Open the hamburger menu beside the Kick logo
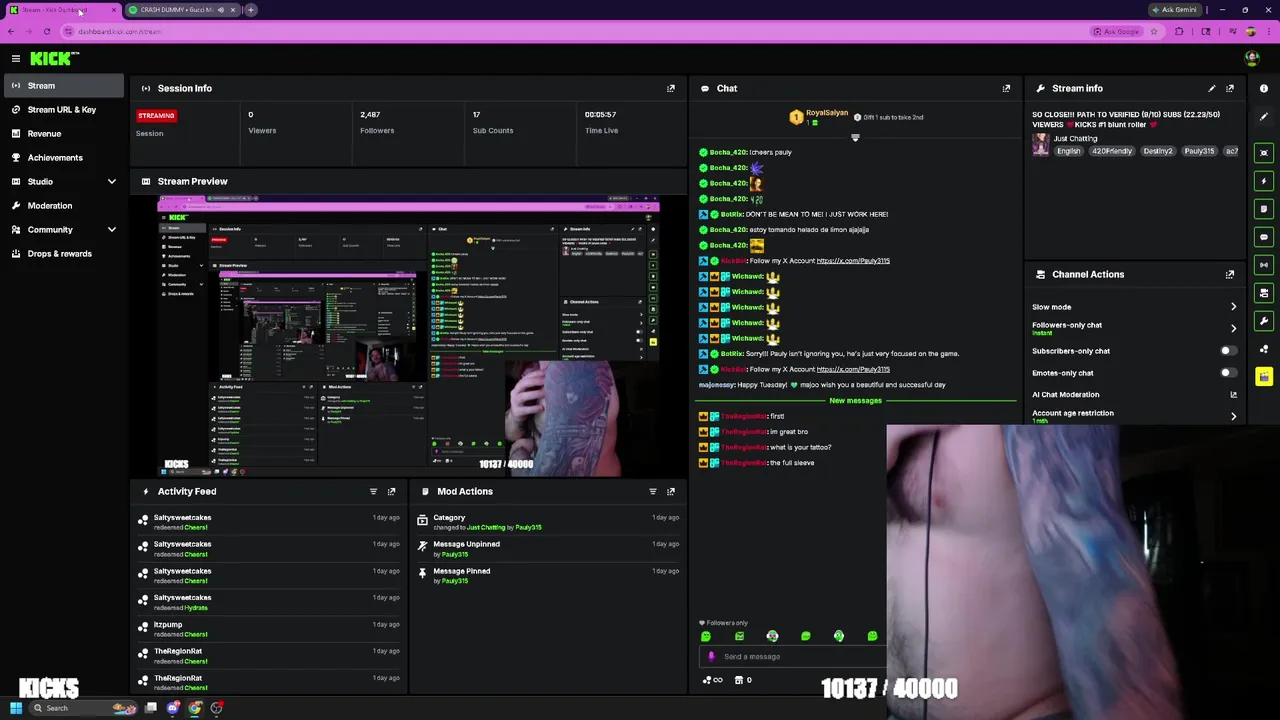 pyautogui.click(x=15, y=59)
